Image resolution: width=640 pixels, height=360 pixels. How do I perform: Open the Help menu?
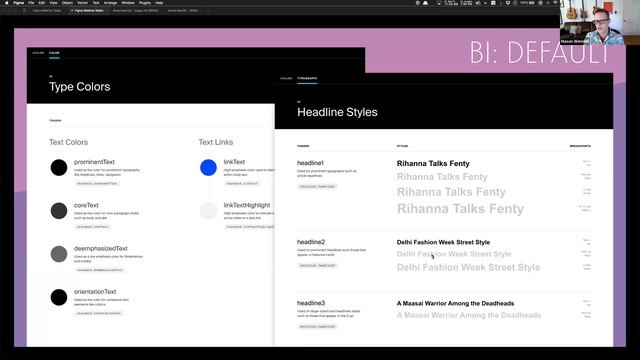point(159,2)
